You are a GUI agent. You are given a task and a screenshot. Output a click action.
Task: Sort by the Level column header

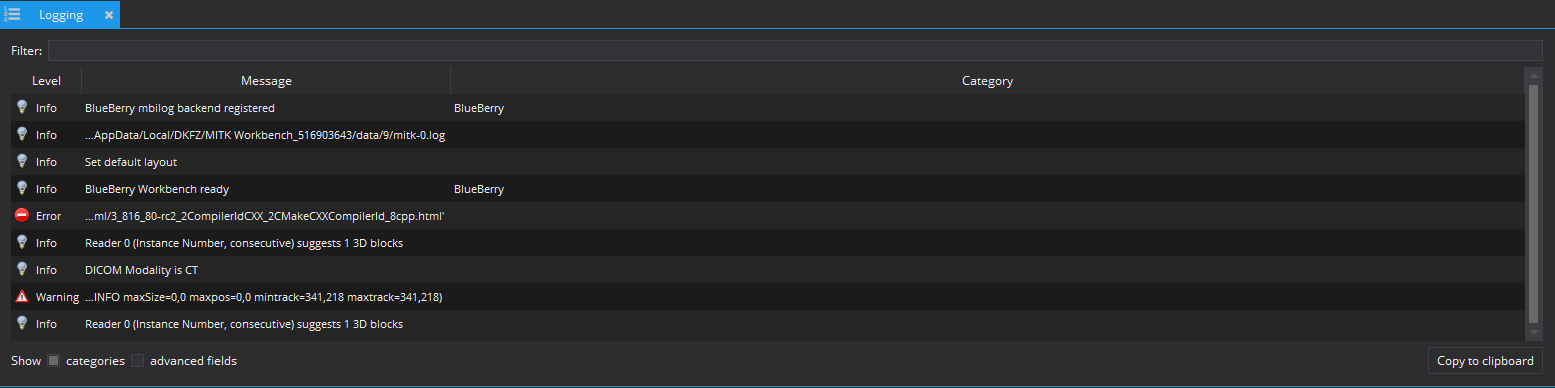[x=46, y=81]
